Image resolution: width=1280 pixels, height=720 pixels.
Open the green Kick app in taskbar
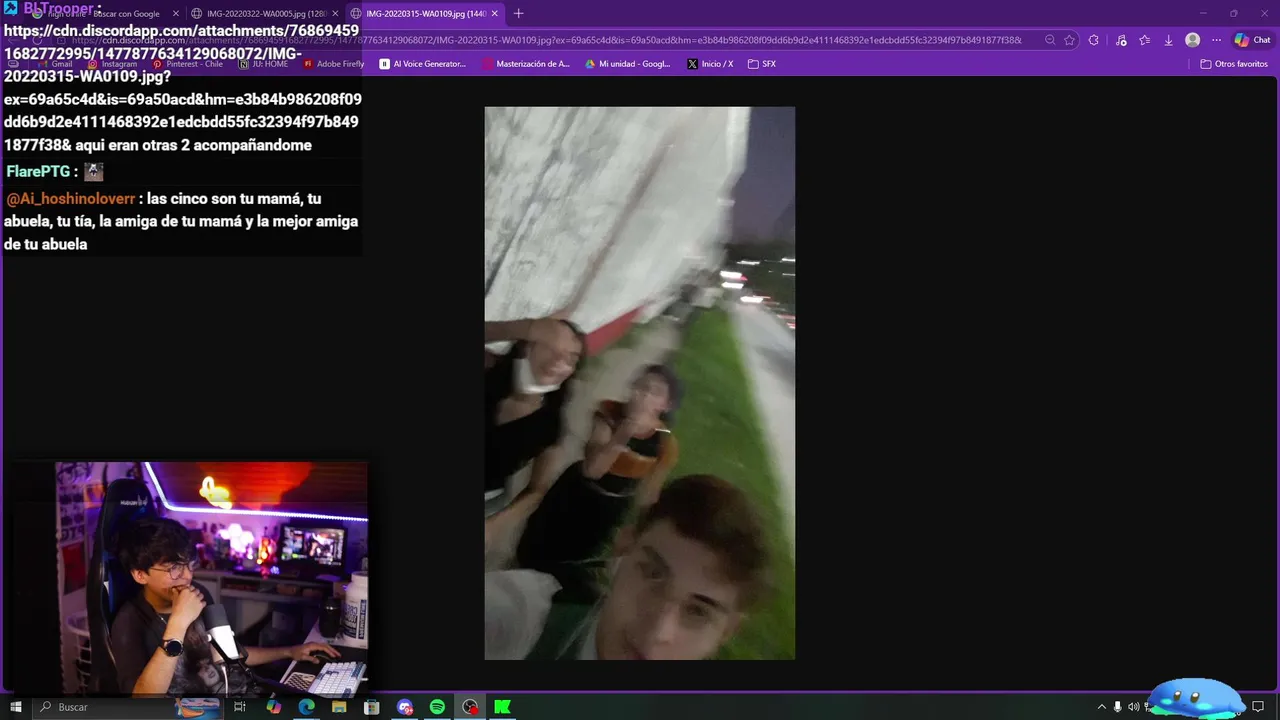pyautogui.click(x=503, y=707)
